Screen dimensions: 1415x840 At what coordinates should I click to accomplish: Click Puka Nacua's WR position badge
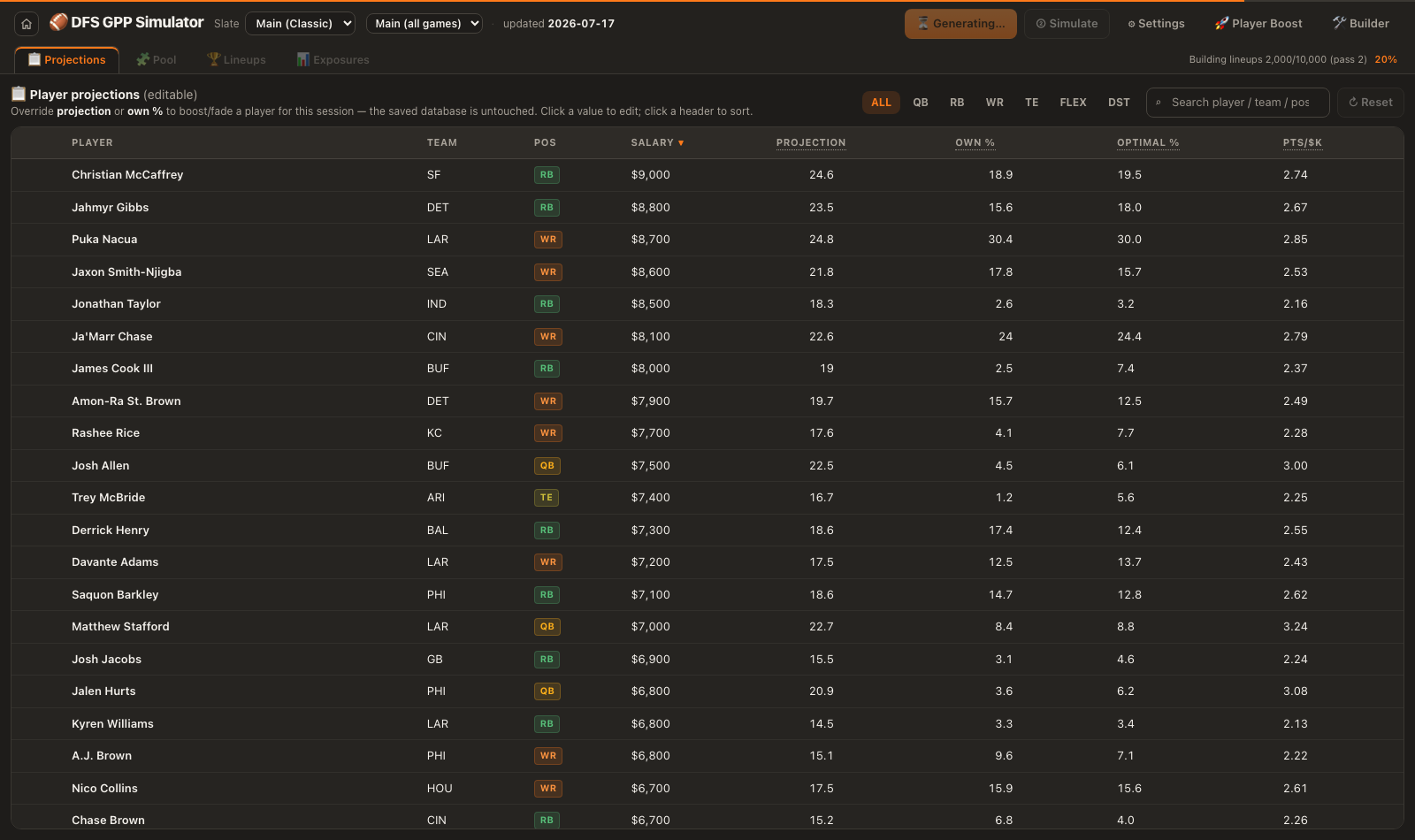[x=548, y=240]
